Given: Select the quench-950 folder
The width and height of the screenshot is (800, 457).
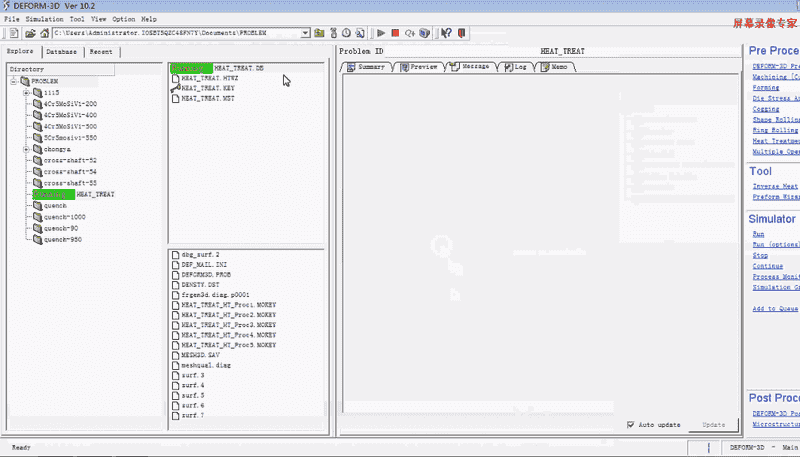Looking at the screenshot, I should point(63,240).
